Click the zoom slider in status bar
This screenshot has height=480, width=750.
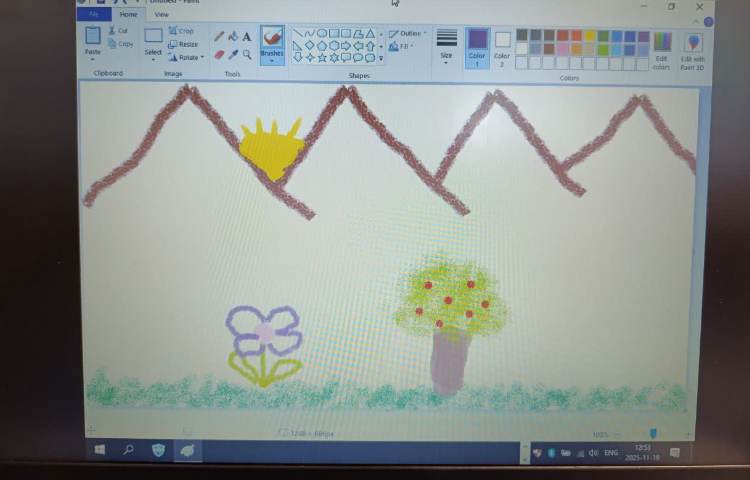[x=653, y=433]
